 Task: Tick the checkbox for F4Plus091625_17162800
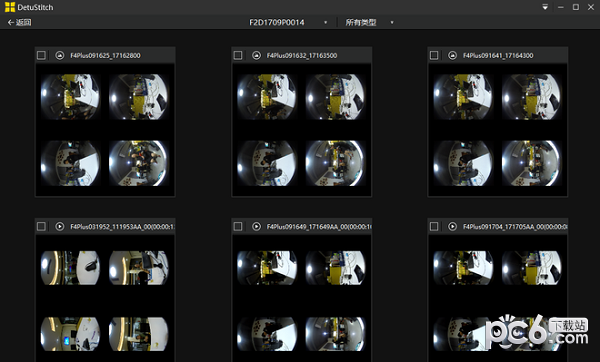(x=41, y=55)
